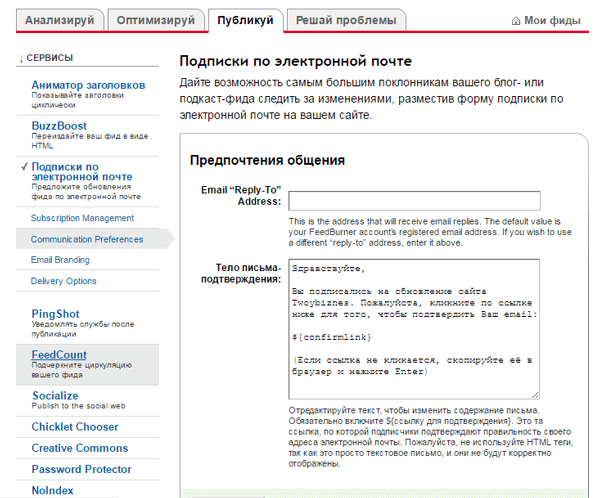Go to the Решай проблемы tab
Image resolution: width=600 pixels, height=498 pixels.
tap(346, 20)
